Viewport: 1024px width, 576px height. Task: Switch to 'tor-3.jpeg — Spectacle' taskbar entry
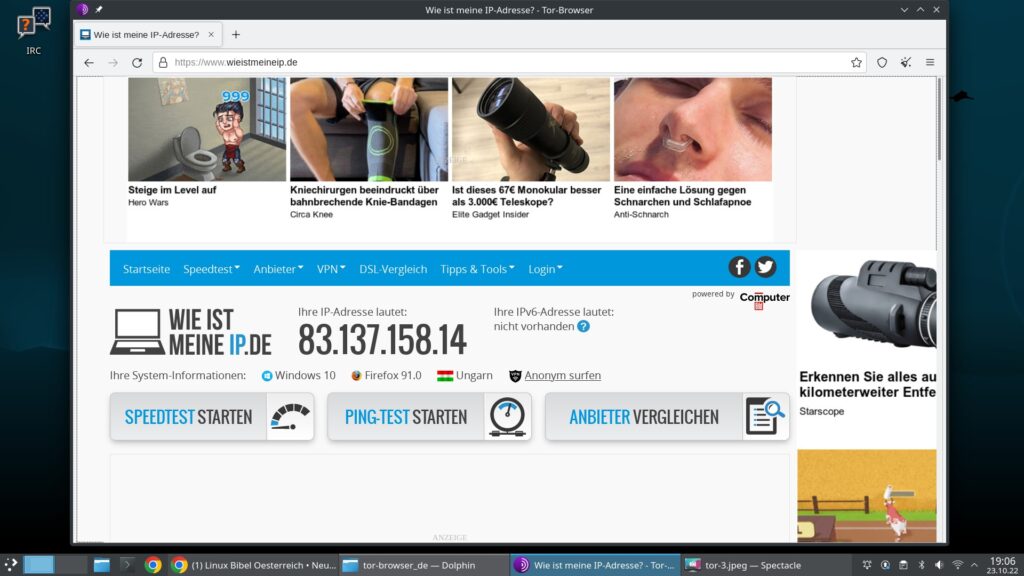(x=765, y=565)
